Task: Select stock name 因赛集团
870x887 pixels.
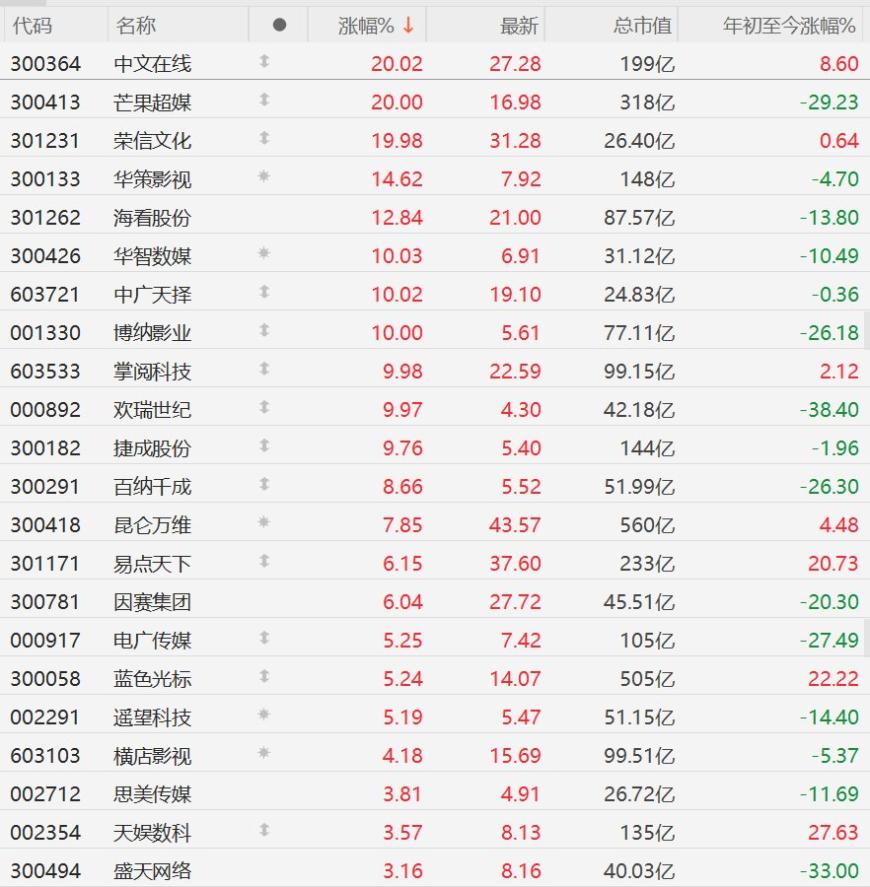Action: coord(152,602)
